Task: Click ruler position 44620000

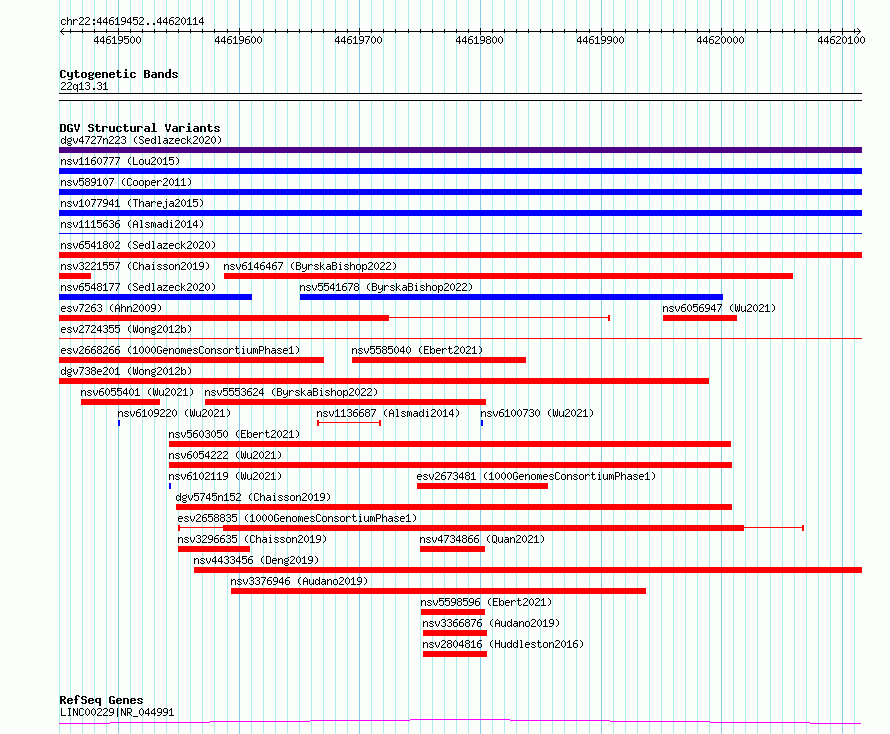Action: (x=720, y=40)
